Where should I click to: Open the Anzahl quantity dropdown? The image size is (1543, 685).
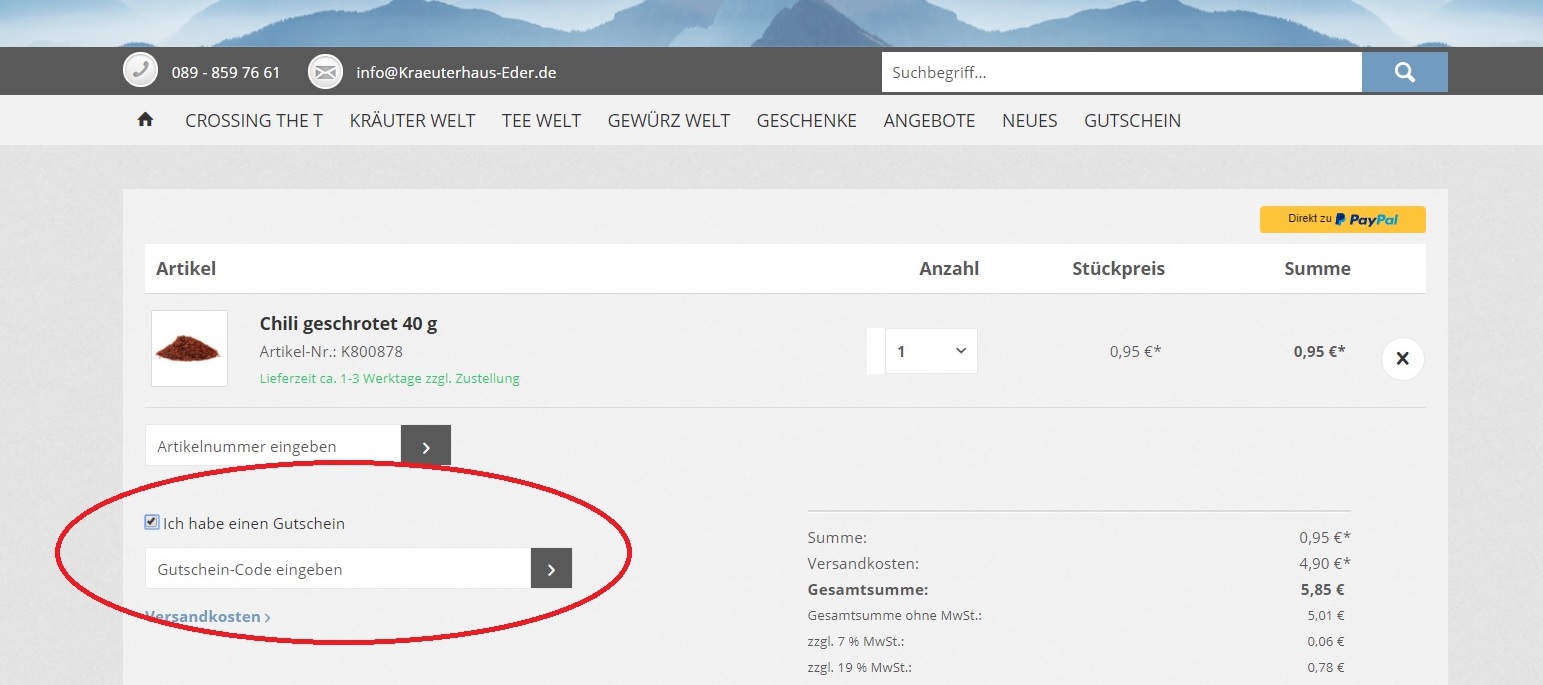[931, 351]
